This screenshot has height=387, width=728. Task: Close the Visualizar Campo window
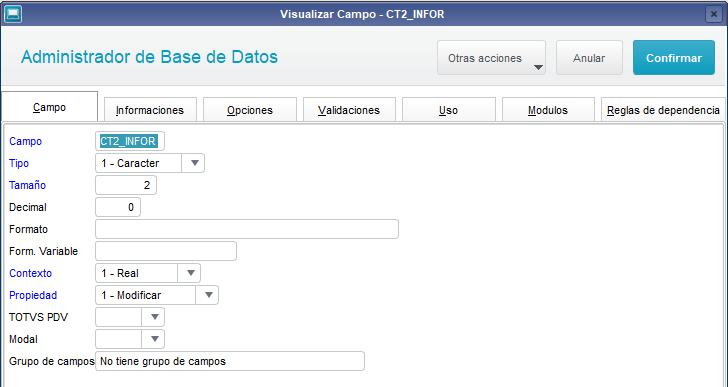pos(714,14)
